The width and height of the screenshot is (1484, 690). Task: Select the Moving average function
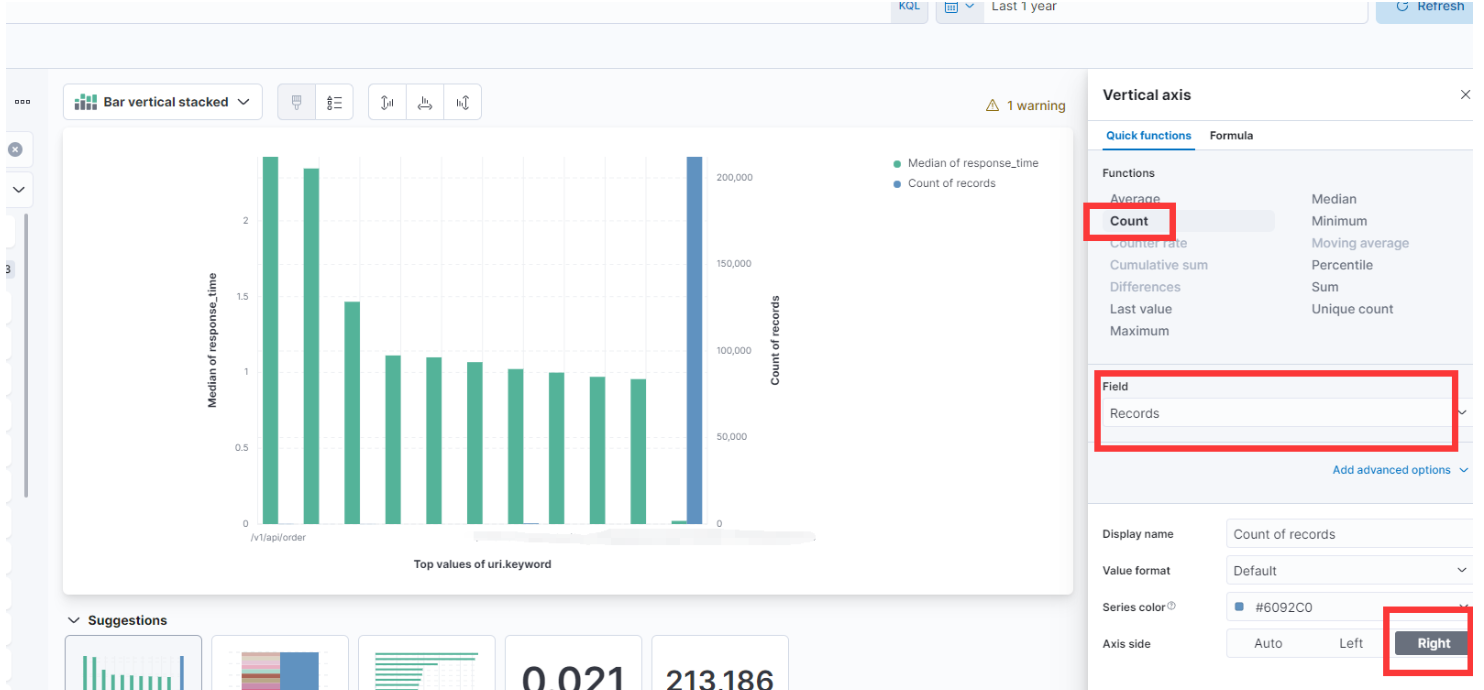1360,243
